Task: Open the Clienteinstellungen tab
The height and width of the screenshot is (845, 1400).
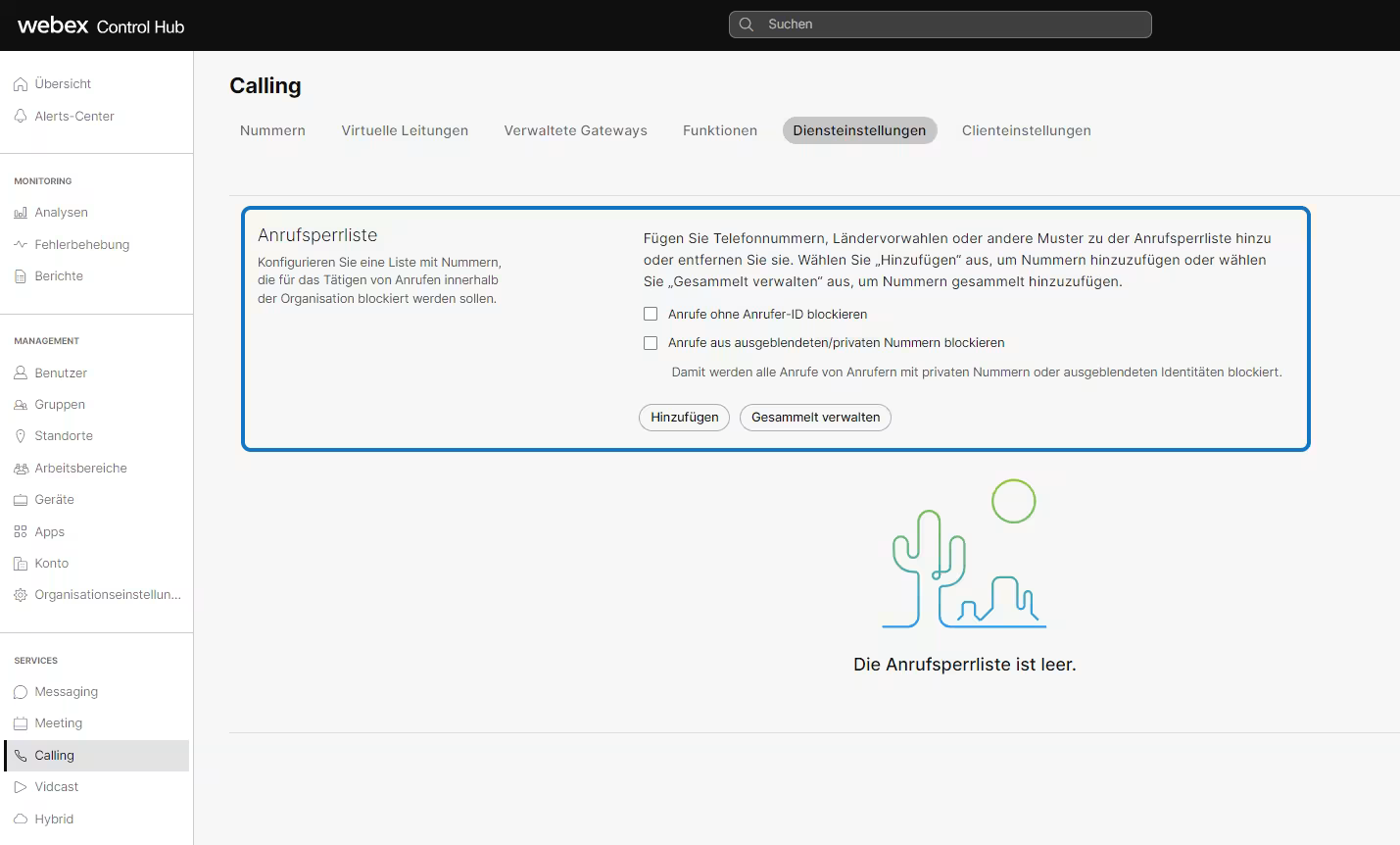Action: 1026,130
